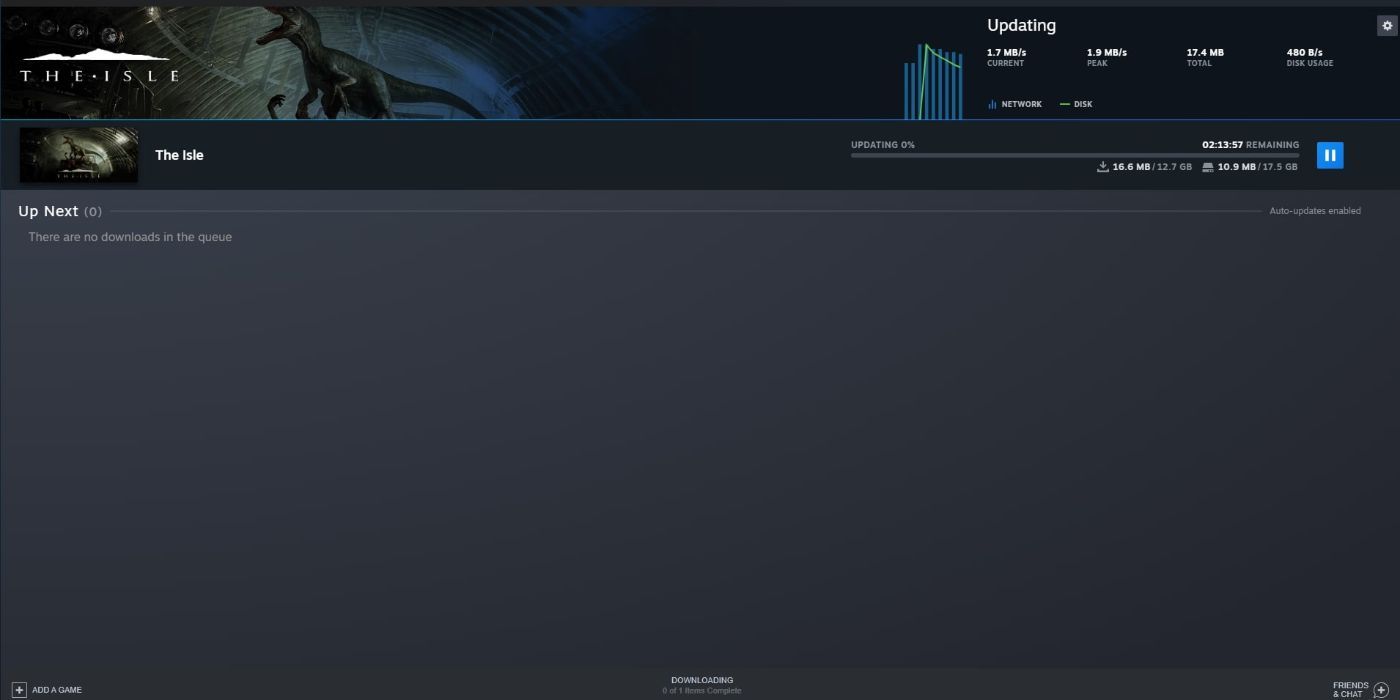Click the Network bar-chart legend icon
This screenshot has width=1400, height=700.
click(992, 104)
